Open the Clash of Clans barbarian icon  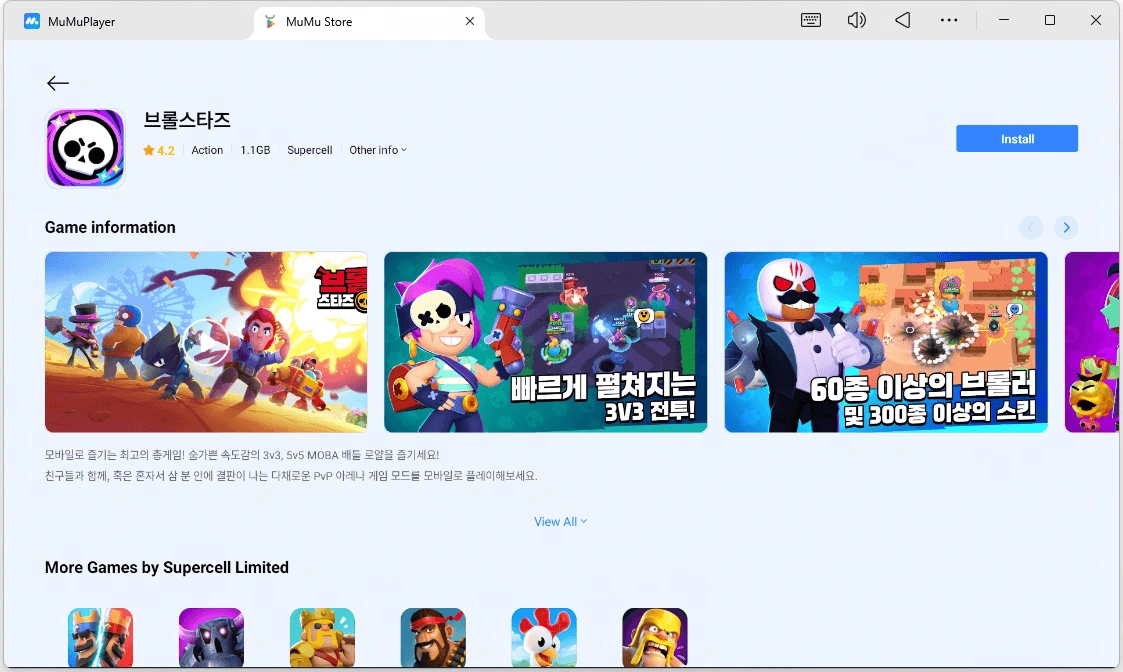click(655, 638)
